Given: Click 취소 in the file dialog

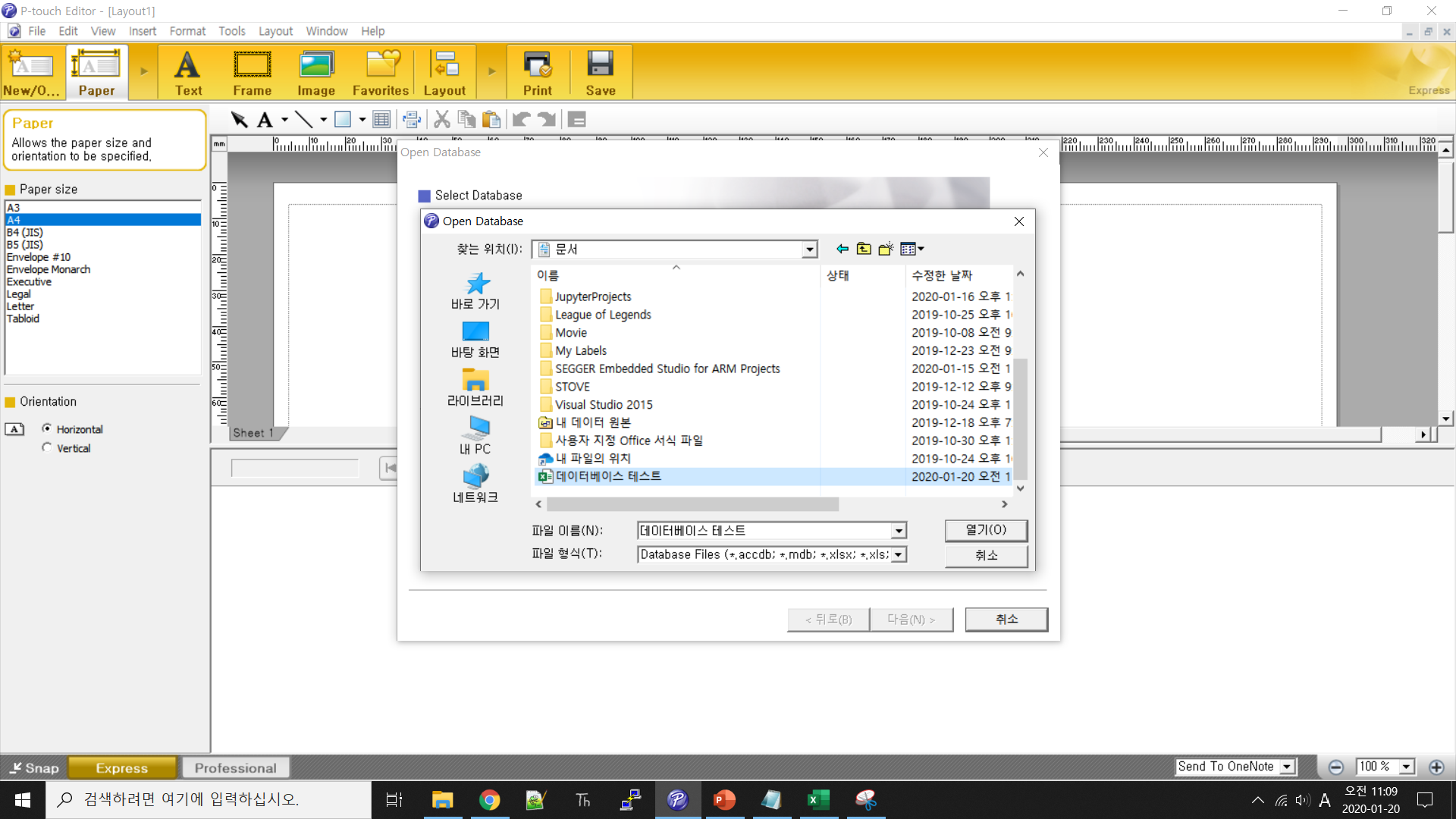Looking at the screenshot, I should tap(986, 555).
